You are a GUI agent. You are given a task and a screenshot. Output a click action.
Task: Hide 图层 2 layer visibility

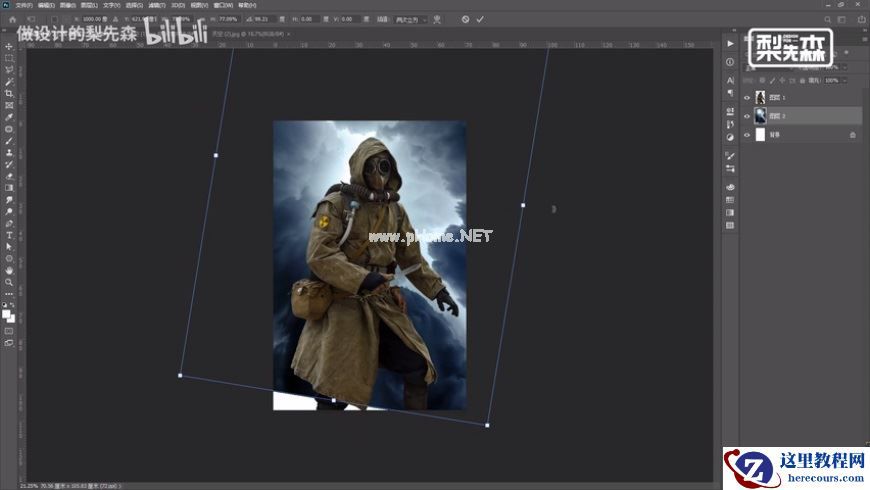(747, 116)
